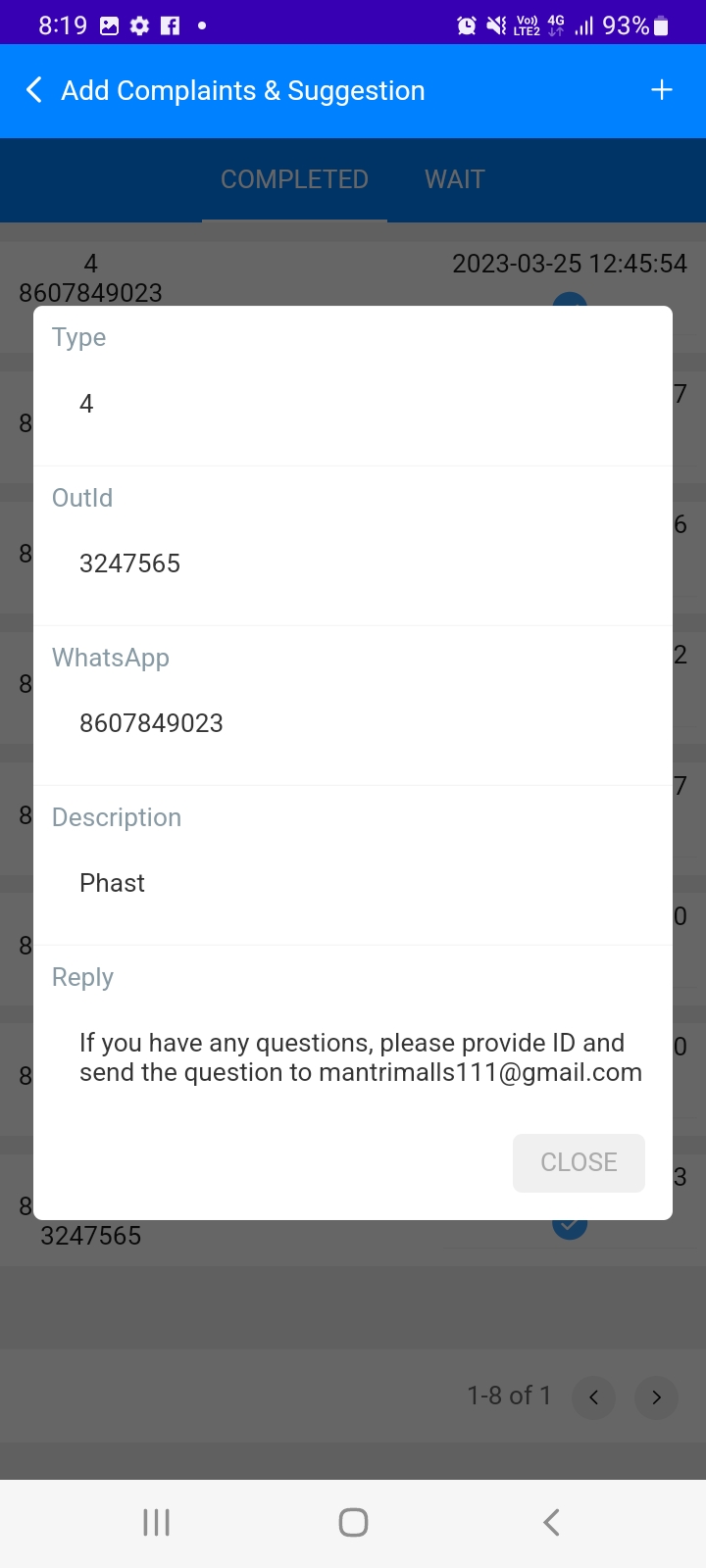
Task: Tap the 2023-03-25 12:45:54 timestamp row
Action: 569,264
